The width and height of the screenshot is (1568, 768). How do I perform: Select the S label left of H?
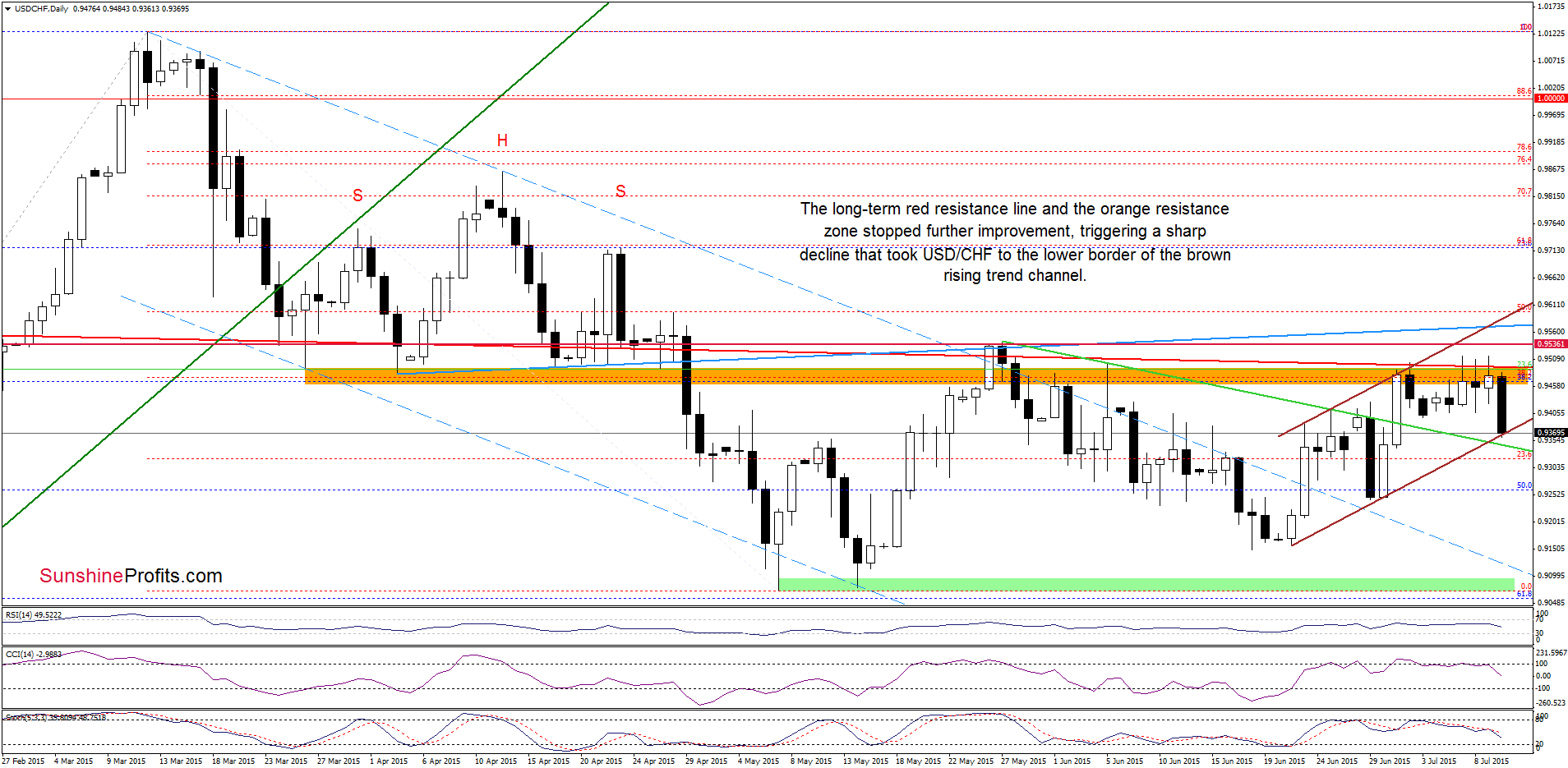[x=357, y=195]
